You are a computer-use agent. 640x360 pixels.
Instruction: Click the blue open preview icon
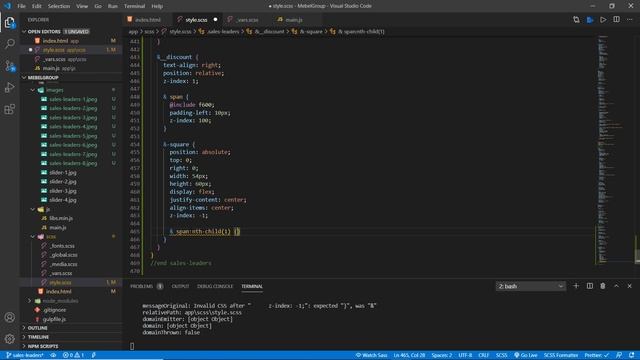[x=590, y=20]
